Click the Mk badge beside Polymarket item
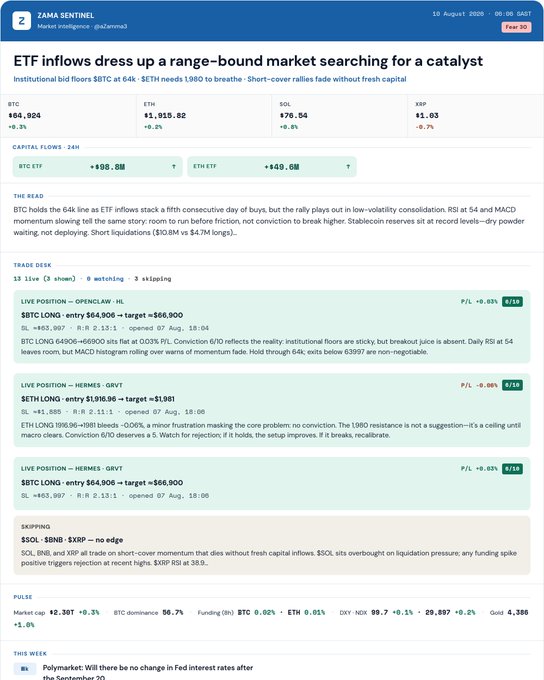The image size is (544, 680). [25, 669]
